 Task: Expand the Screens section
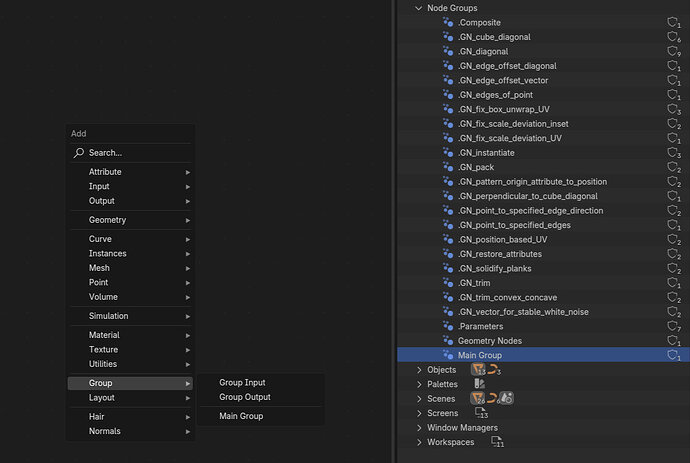[x=418, y=413]
